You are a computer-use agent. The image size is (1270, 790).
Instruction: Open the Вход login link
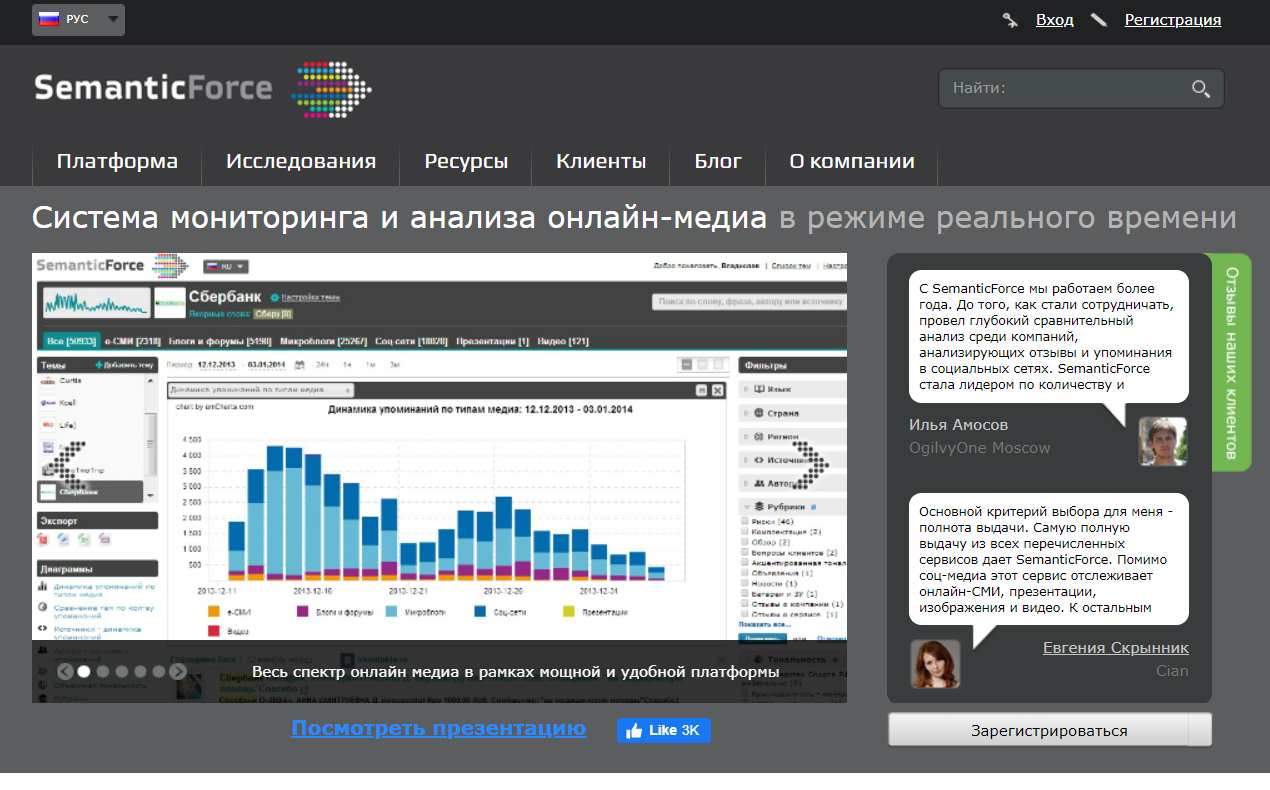[1055, 19]
